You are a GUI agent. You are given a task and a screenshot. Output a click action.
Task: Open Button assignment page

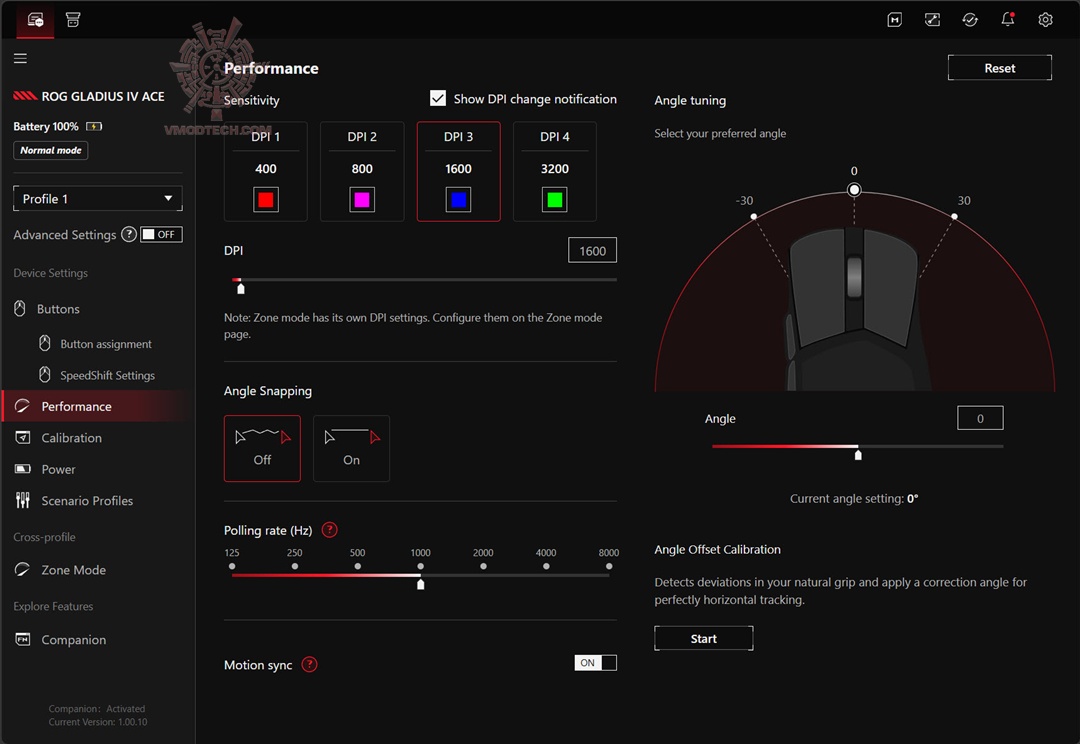[x=105, y=344]
